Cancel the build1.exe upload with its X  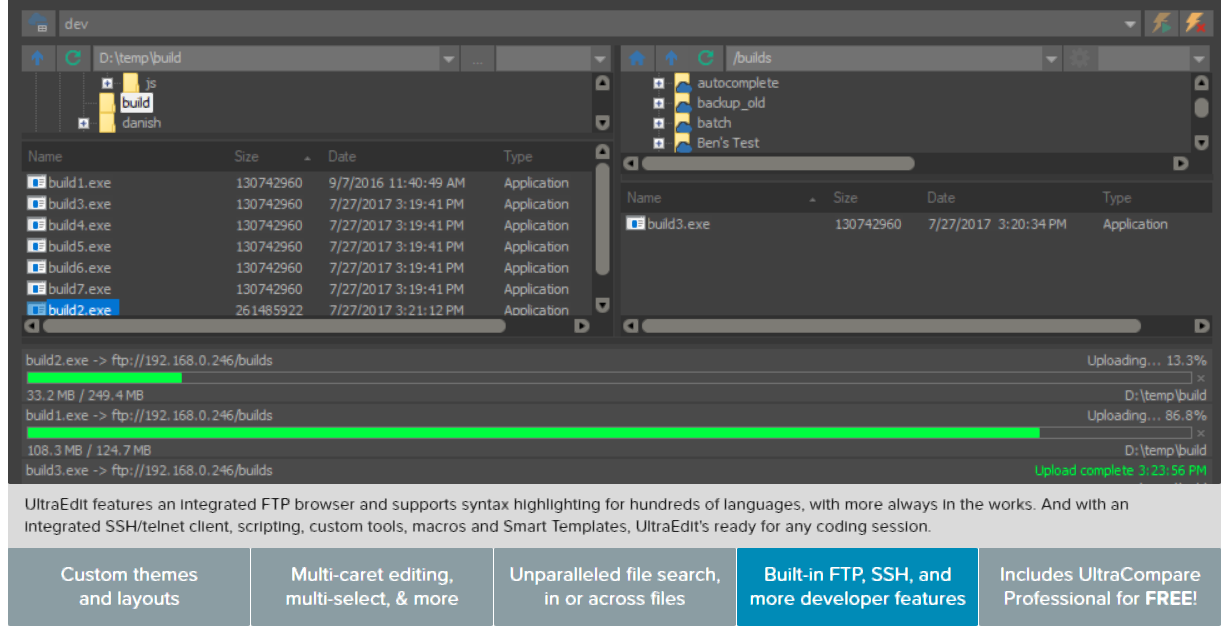[x=1201, y=433]
